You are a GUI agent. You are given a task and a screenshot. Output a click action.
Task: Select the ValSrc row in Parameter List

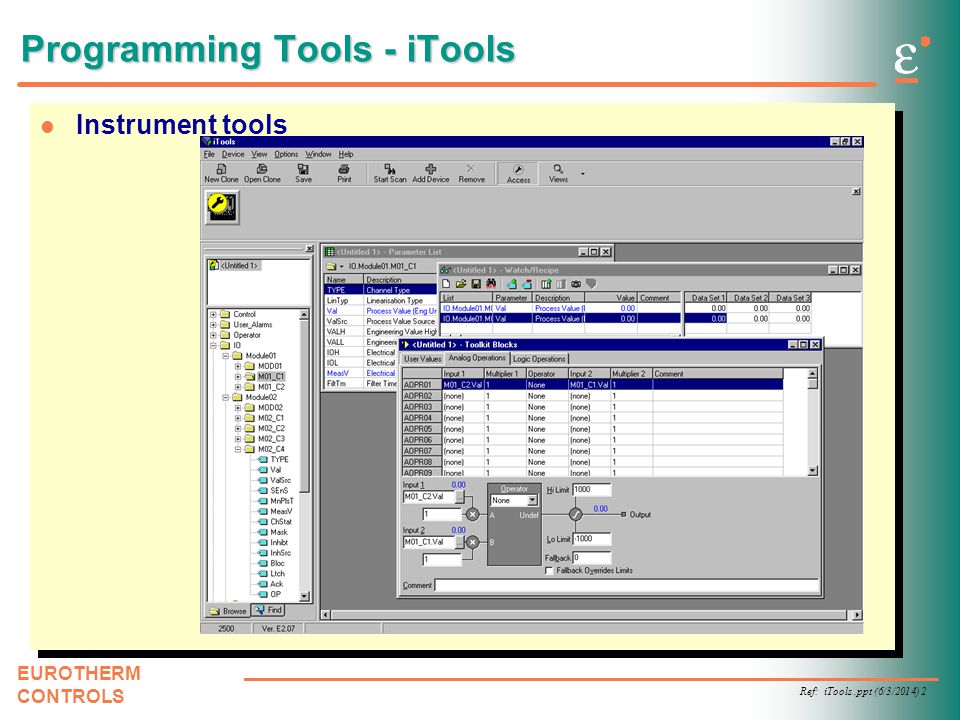point(381,321)
